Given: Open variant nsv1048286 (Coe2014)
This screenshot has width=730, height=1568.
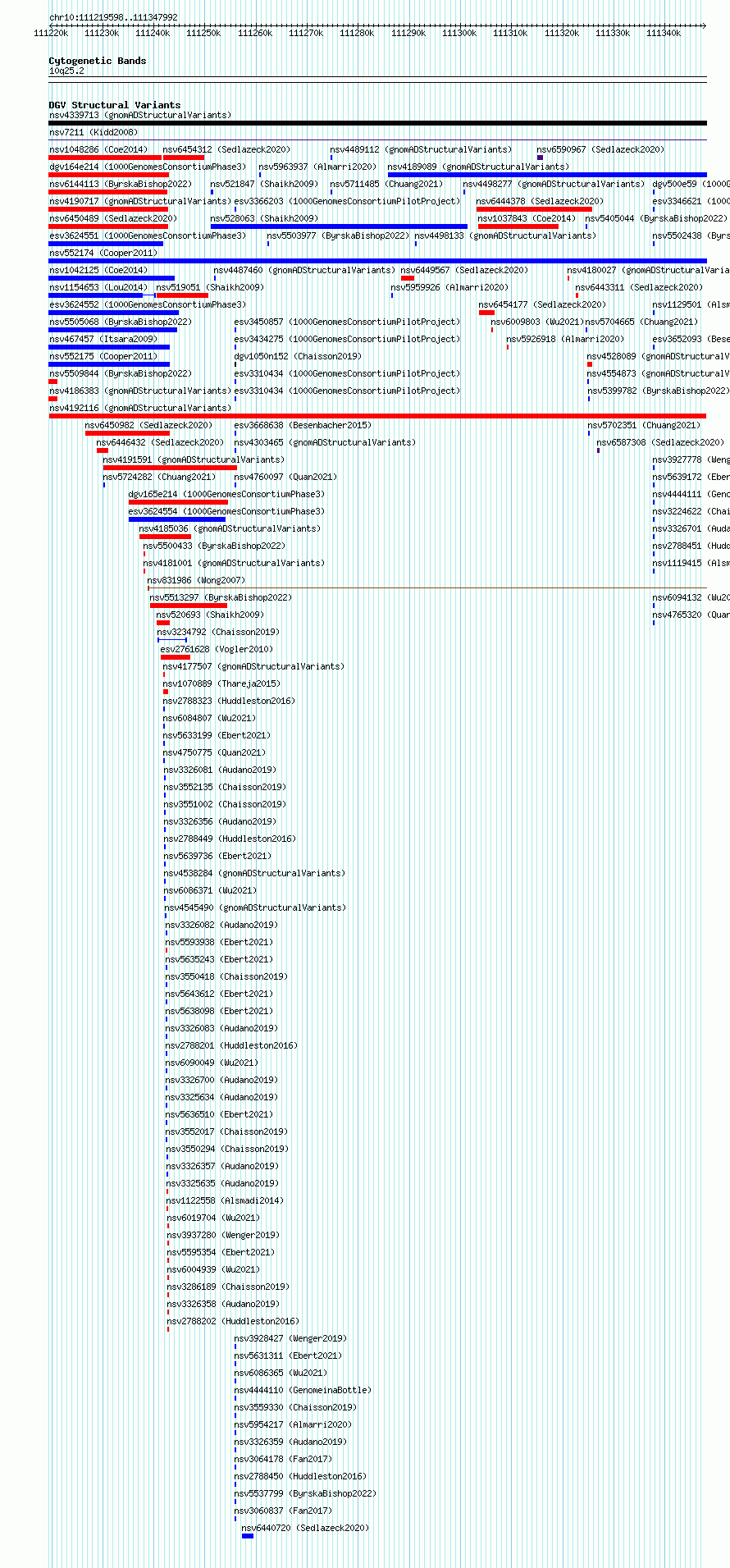Looking at the screenshot, I should click(x=98, y=149).
